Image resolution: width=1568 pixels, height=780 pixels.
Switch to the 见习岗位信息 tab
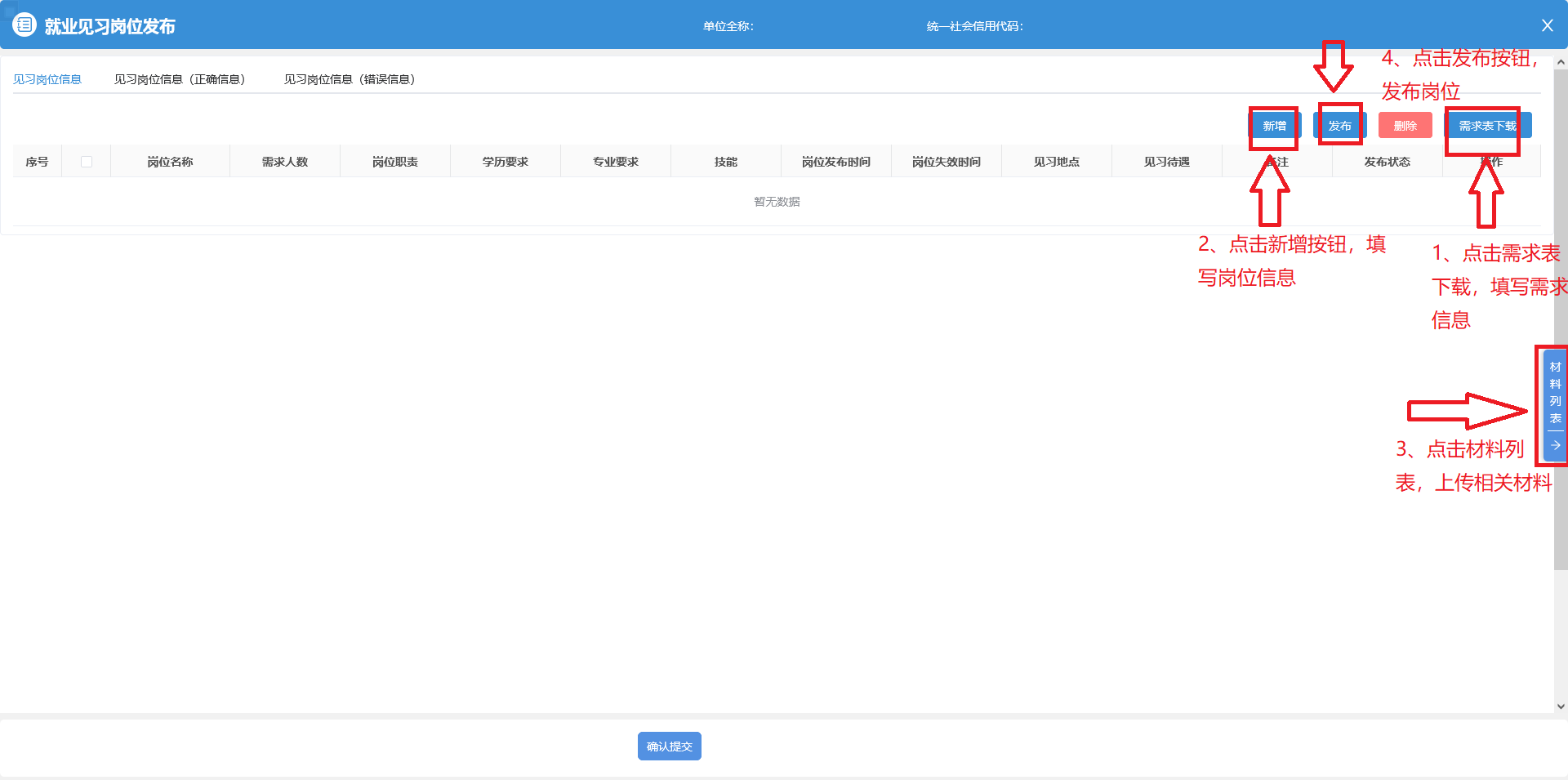(x=47, y=79)
